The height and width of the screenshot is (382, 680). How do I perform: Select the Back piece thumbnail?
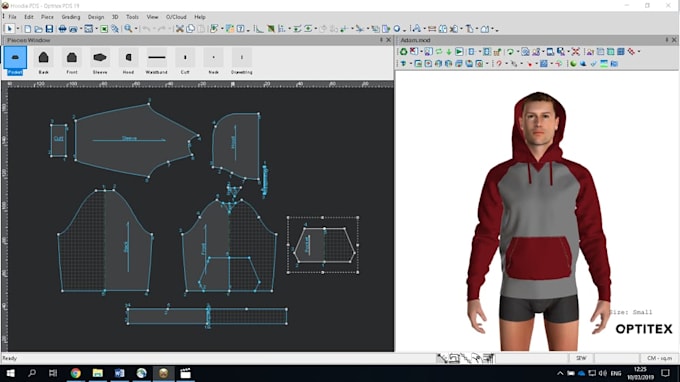tap(43, 60)
